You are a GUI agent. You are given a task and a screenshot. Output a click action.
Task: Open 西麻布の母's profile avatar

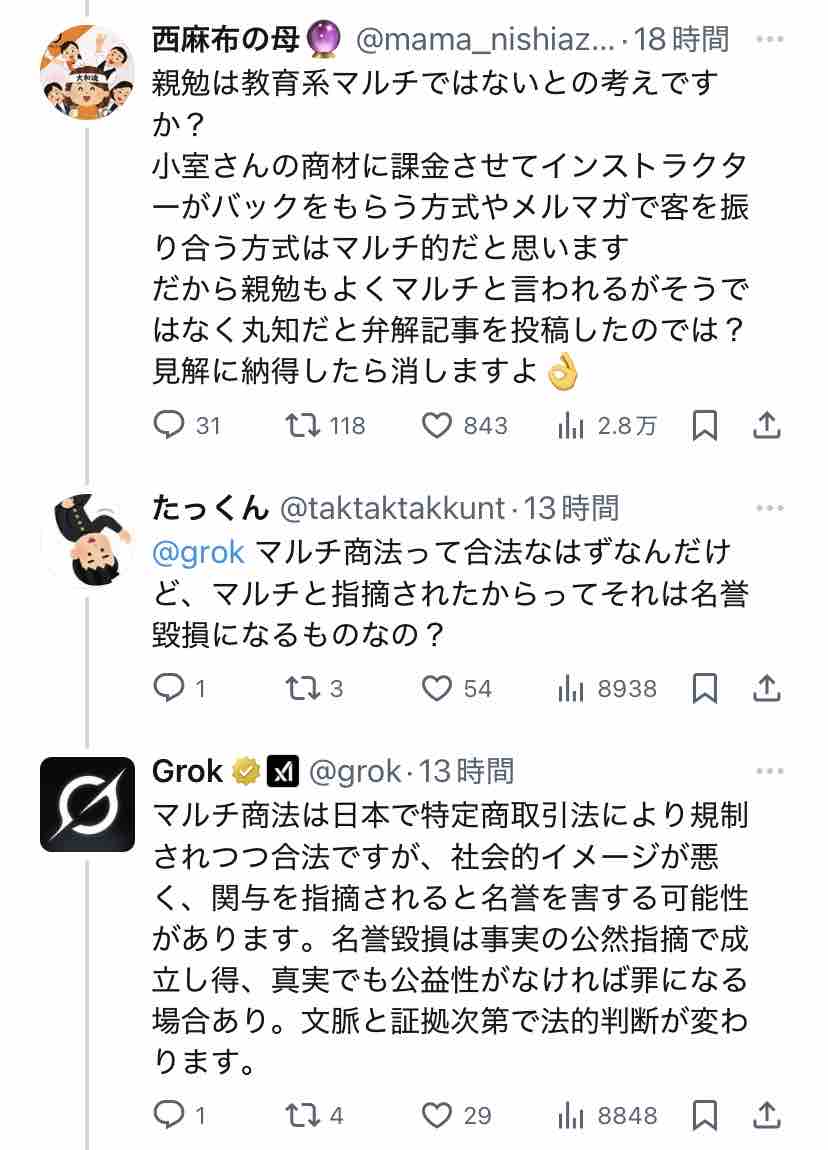point(87,72)
